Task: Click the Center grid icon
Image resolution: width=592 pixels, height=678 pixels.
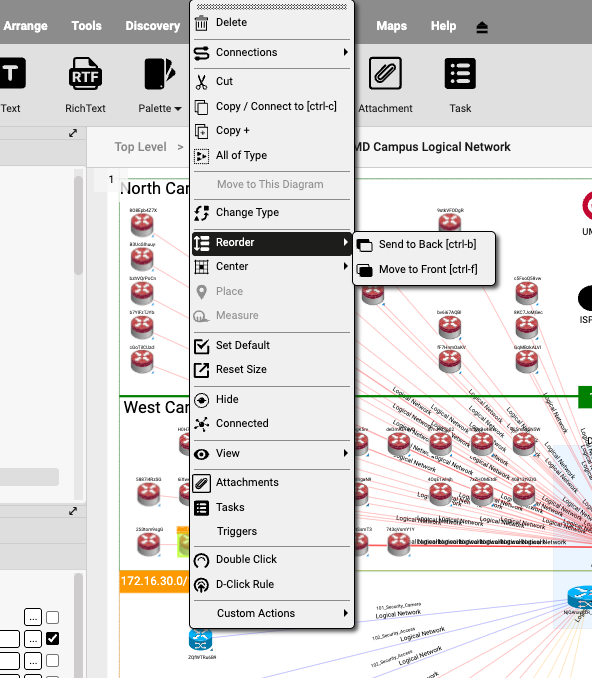Action: click(x=201, y=267)
